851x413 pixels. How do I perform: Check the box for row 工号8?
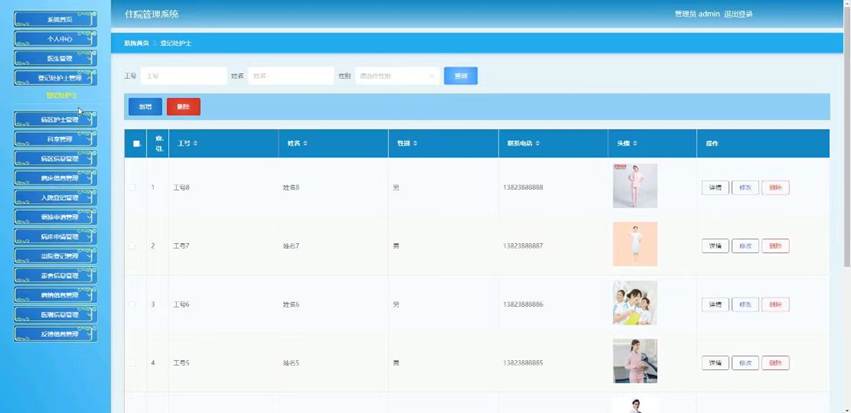pos(131,187)
